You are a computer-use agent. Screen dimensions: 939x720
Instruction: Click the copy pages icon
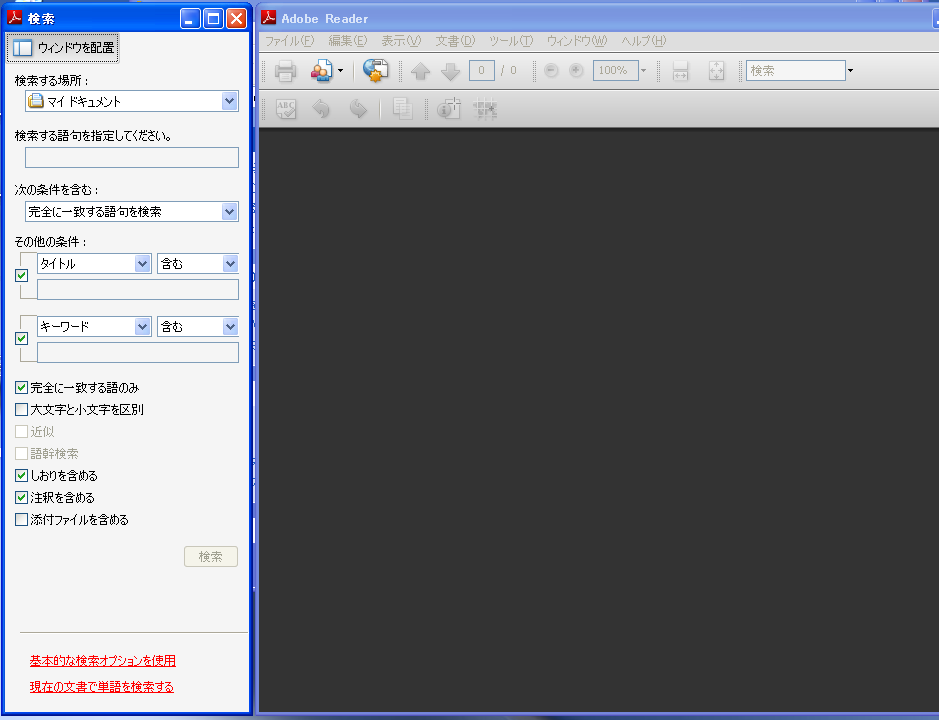[x=402, y=109]
